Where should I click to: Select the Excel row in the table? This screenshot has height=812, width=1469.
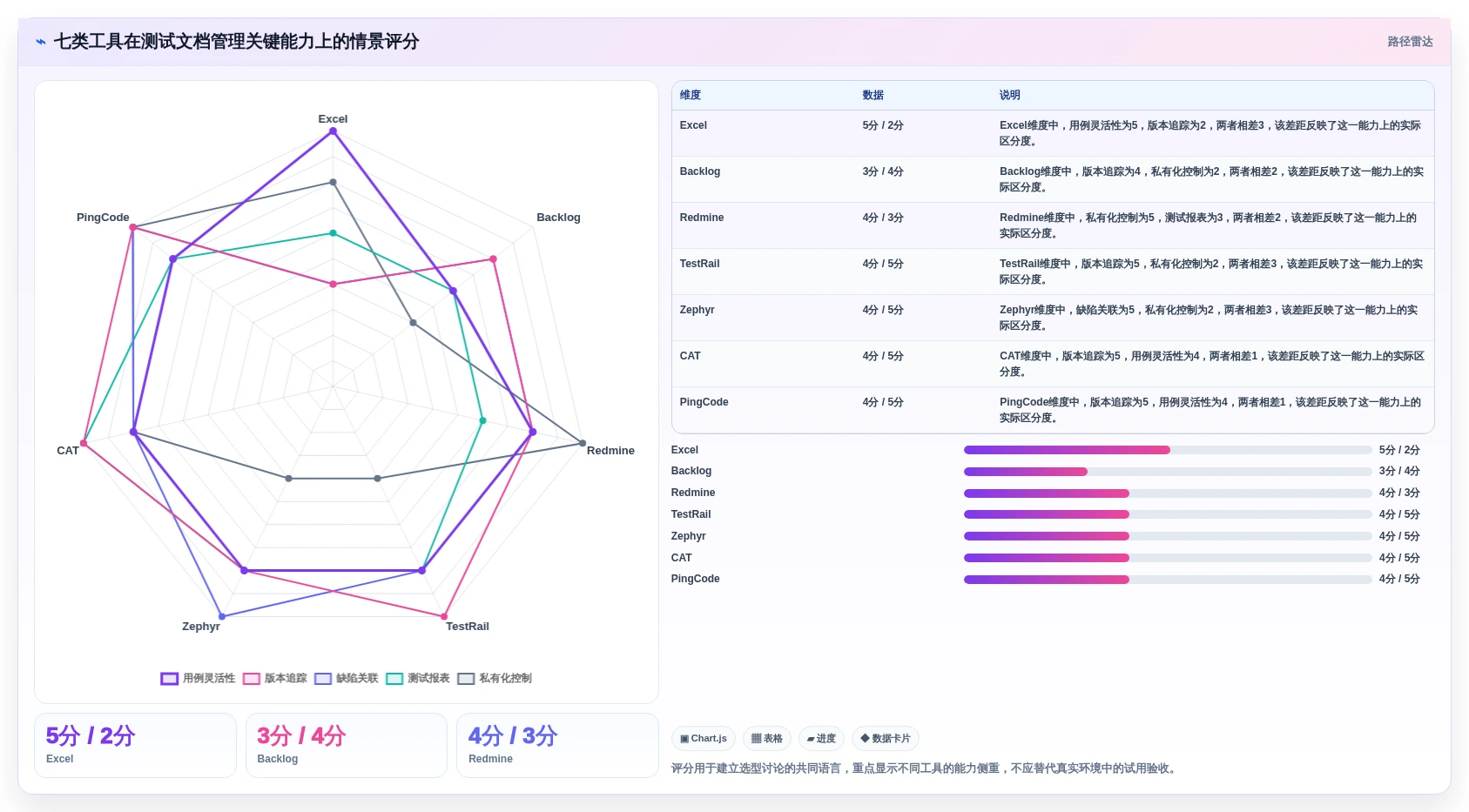[x=1053, y=133]
